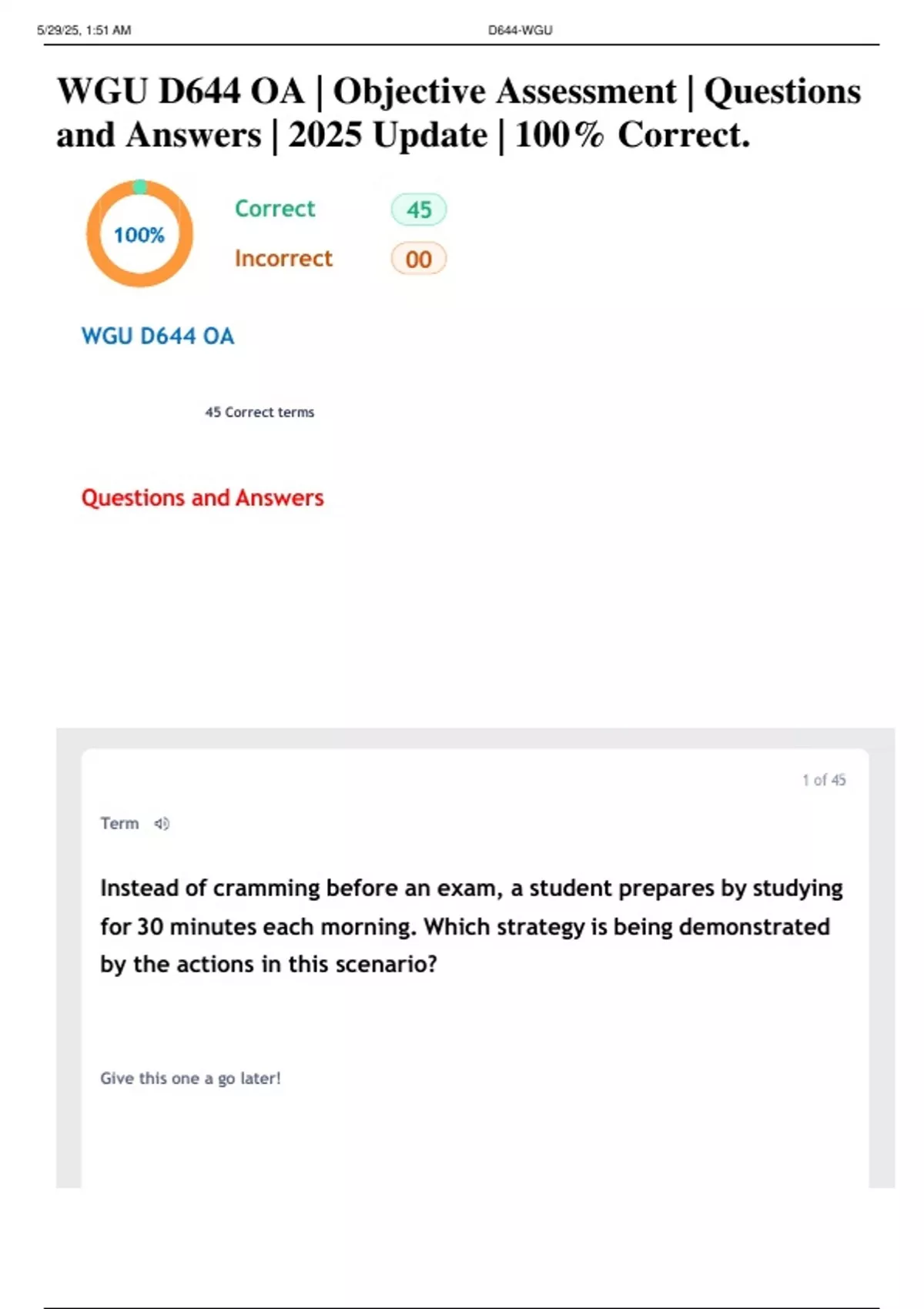
Task: Open the WGU D644 OA blue heading
Action: (158, 336)
